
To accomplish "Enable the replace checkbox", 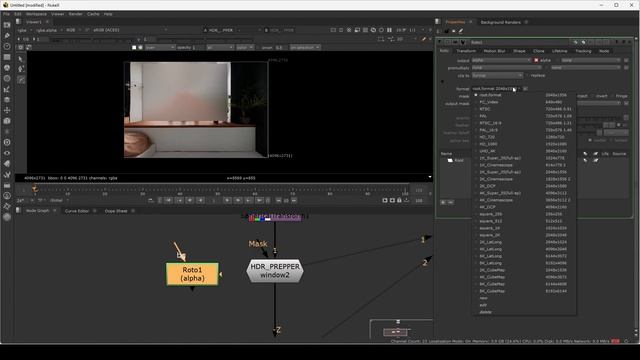I will click(x=527, y=76).
